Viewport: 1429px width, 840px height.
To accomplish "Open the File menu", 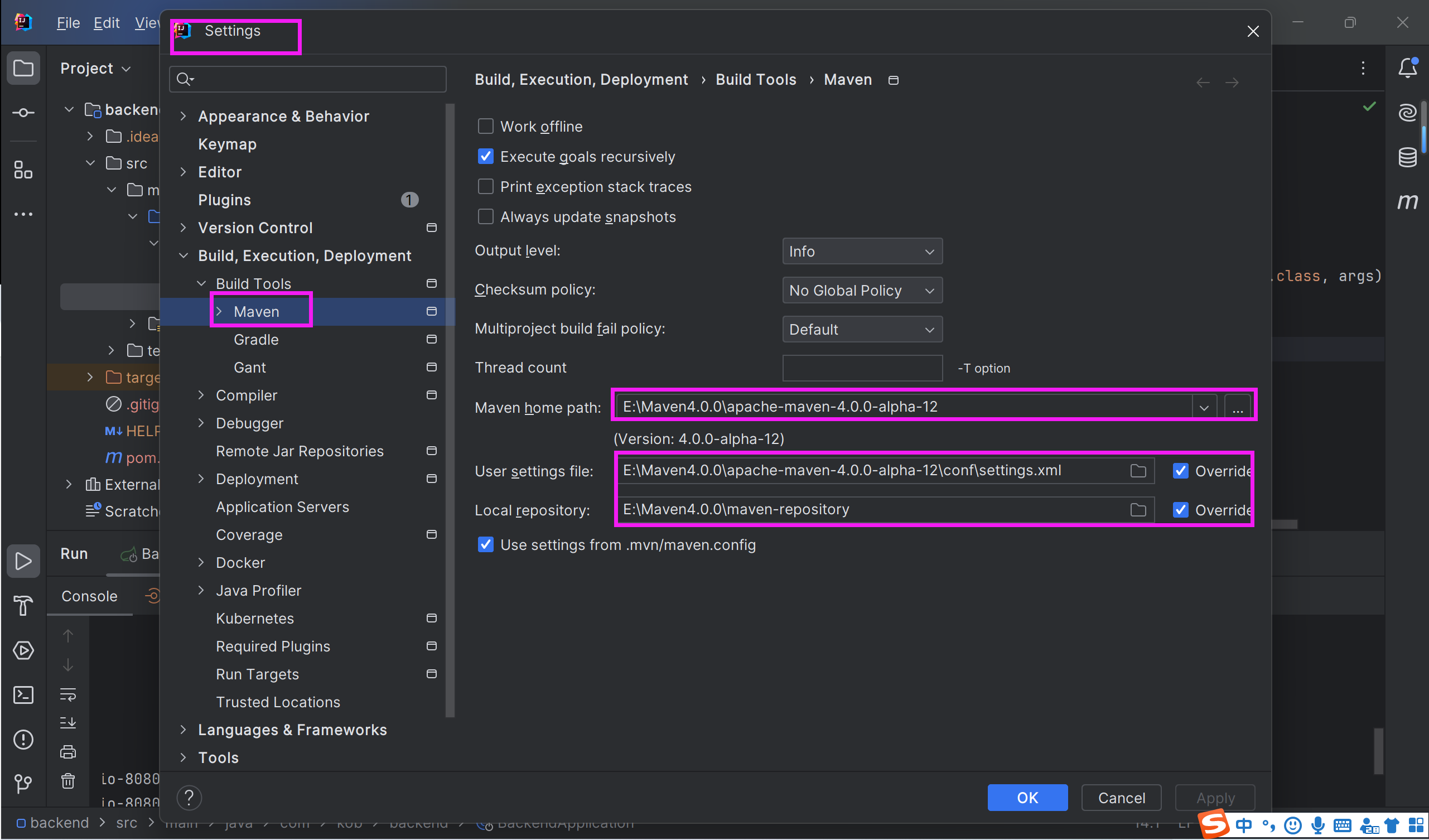I will [x=68, y=23].
